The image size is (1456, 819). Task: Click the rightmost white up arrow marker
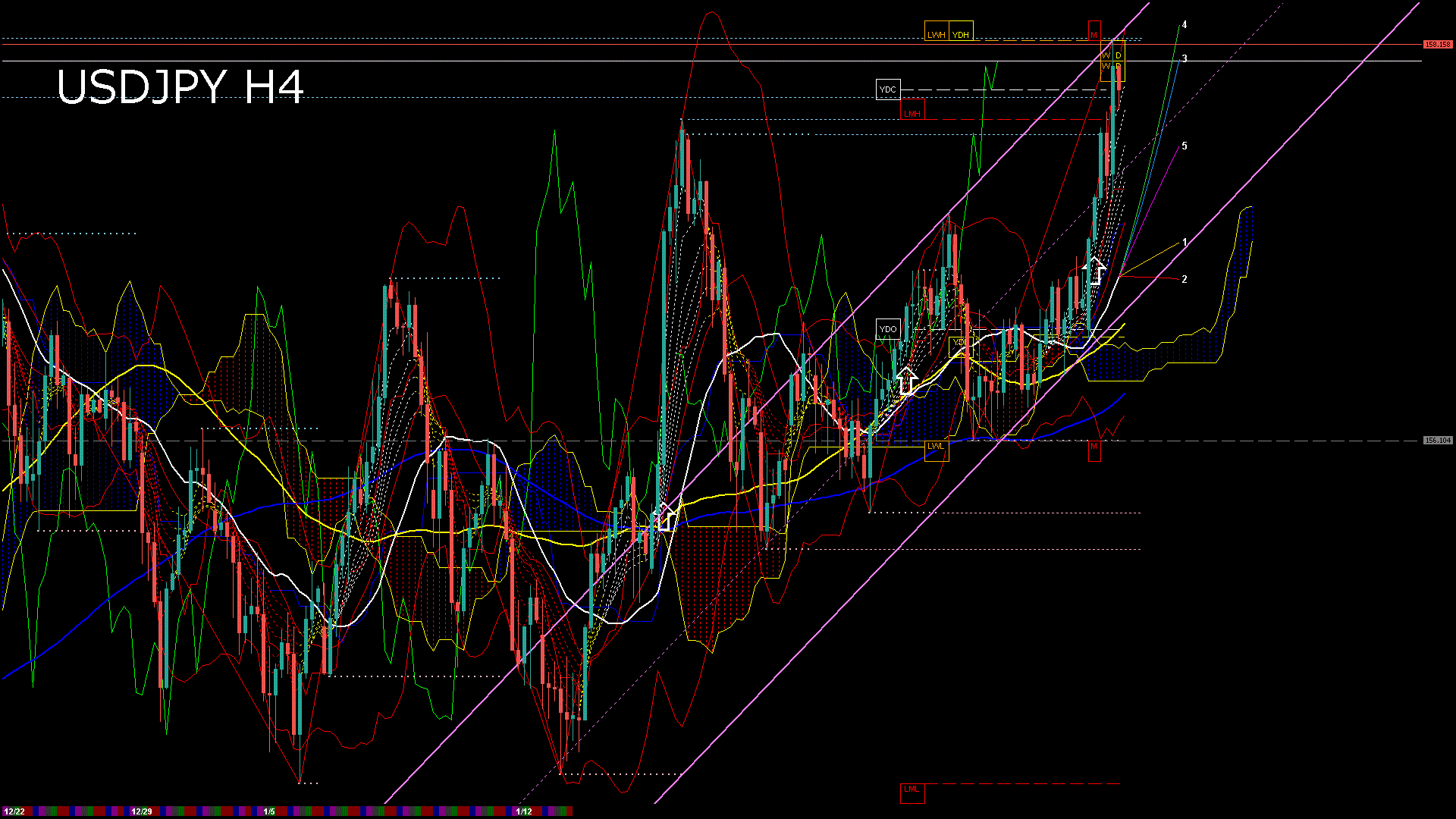pos(1094,270)
